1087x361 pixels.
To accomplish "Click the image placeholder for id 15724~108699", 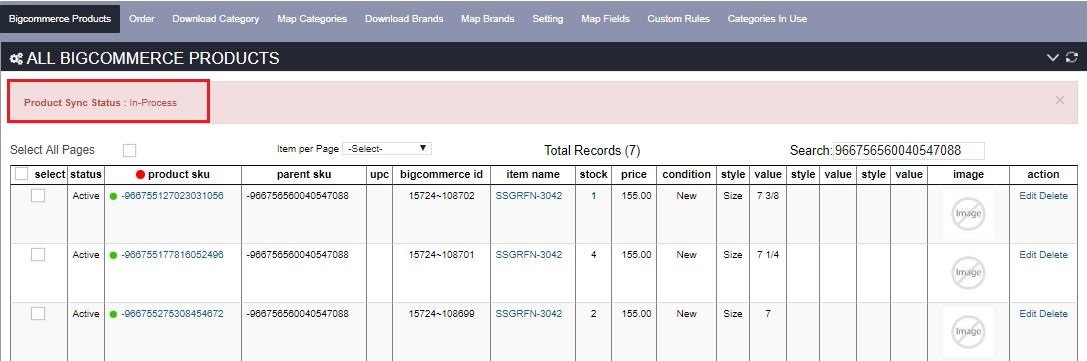I will tap(968, 332).
